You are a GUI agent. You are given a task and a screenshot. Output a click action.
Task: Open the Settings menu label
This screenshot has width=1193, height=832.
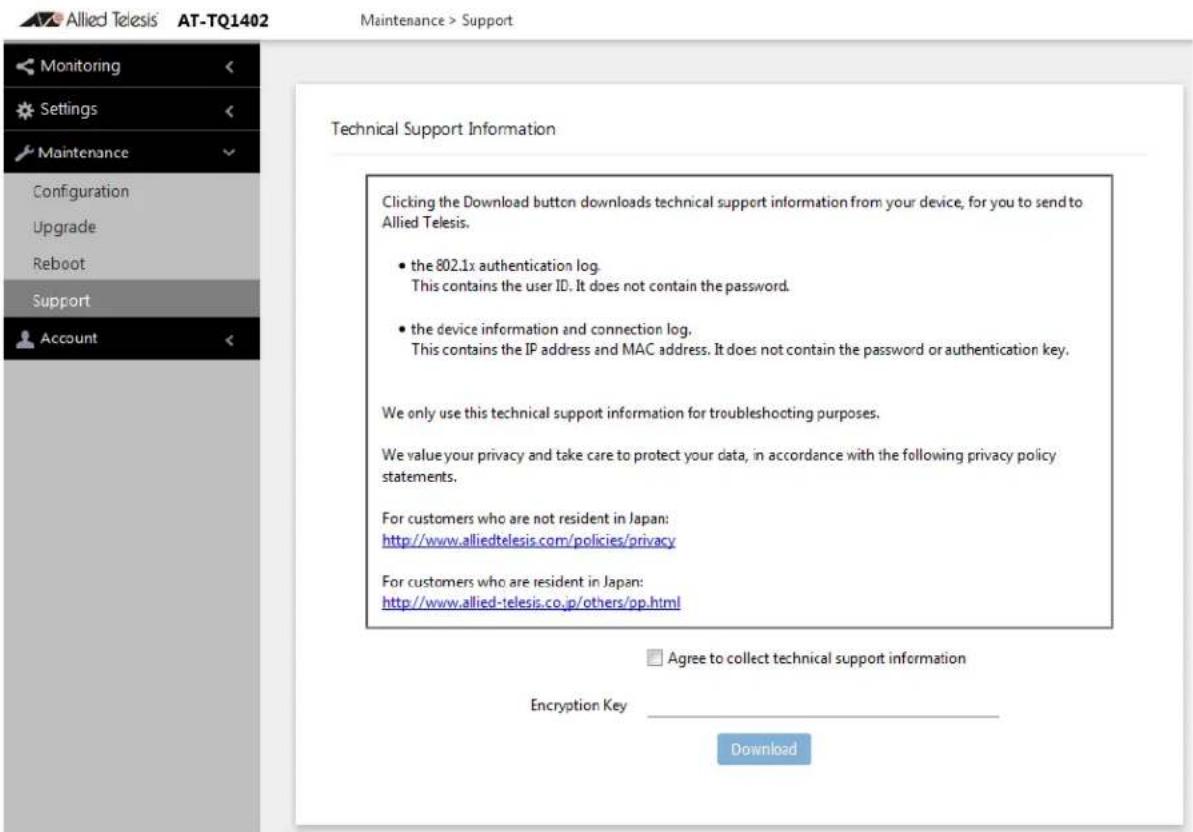tap(68, 109)
